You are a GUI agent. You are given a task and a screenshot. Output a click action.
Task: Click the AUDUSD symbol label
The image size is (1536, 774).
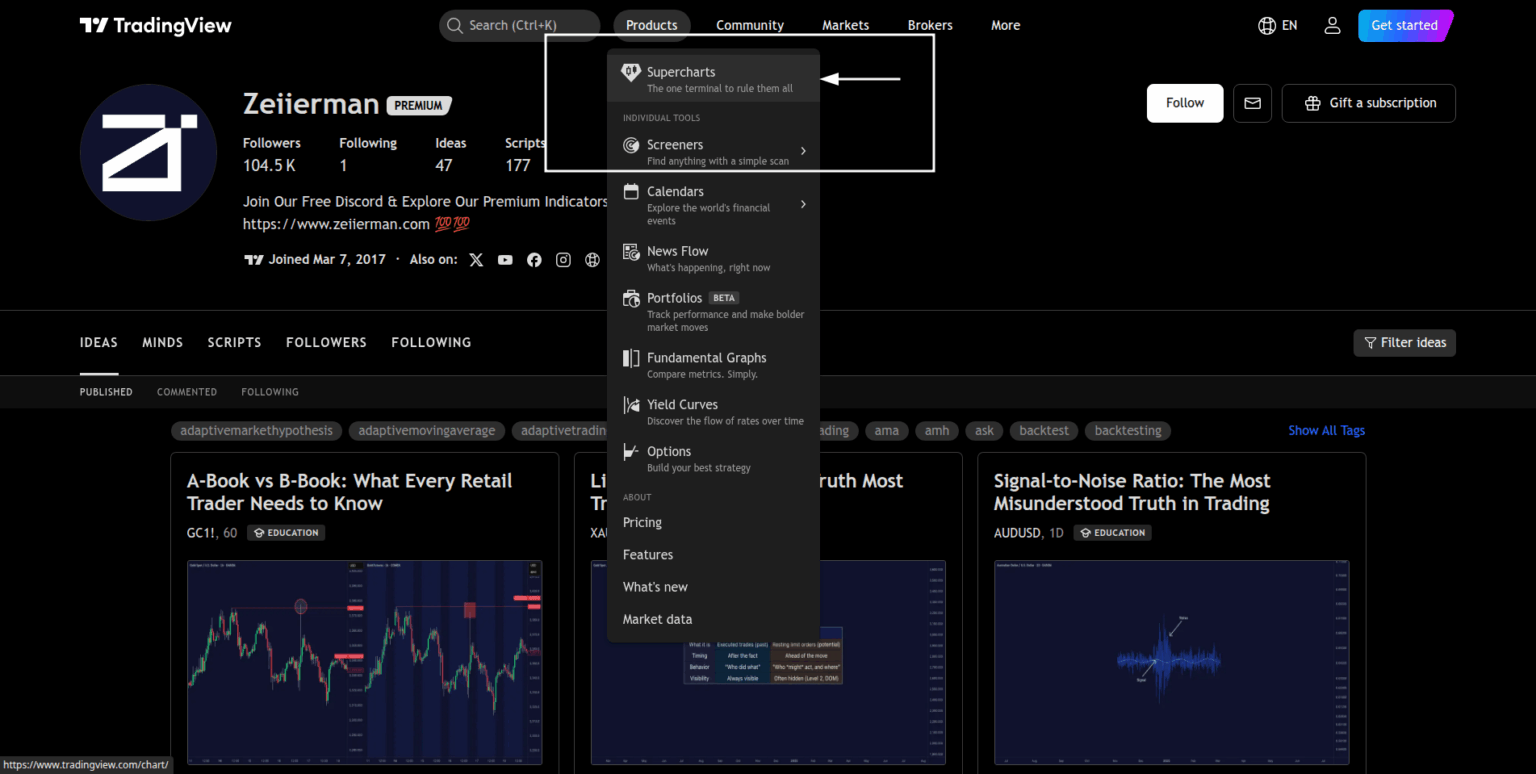tap(1018, 533)
